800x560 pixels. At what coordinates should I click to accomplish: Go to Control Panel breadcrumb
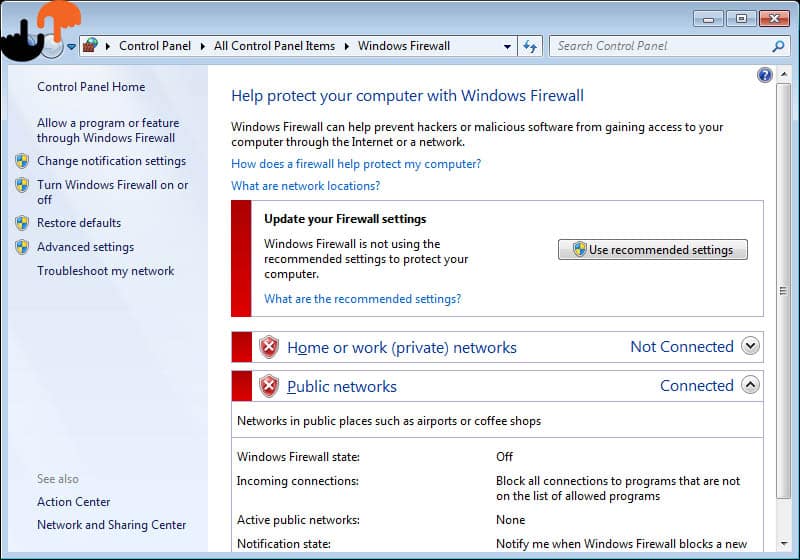coord(155,46)
